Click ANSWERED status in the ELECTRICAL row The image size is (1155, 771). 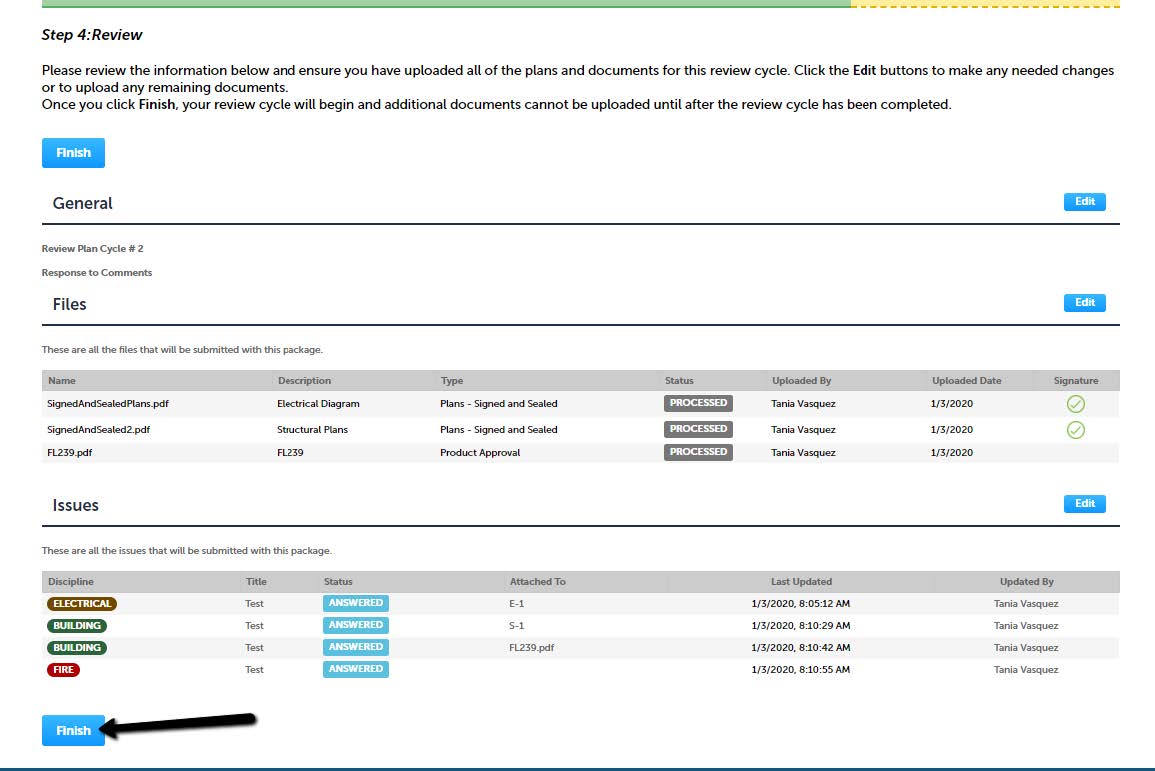click(355, 603)
